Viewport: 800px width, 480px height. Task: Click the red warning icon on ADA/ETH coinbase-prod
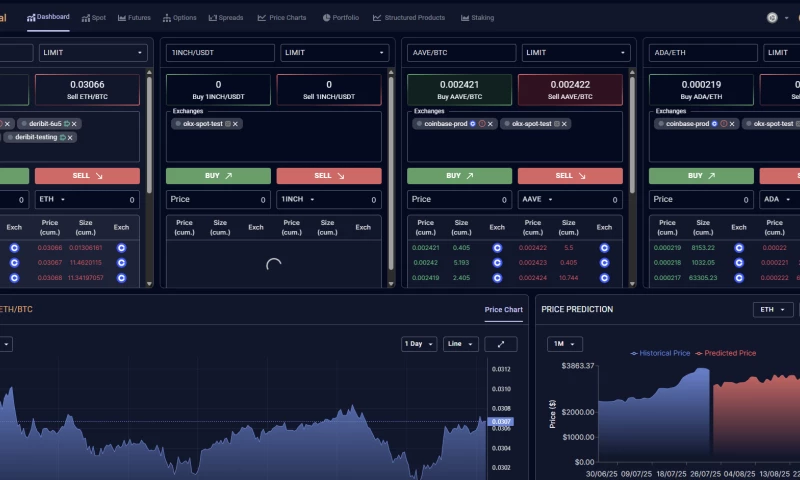723,124
